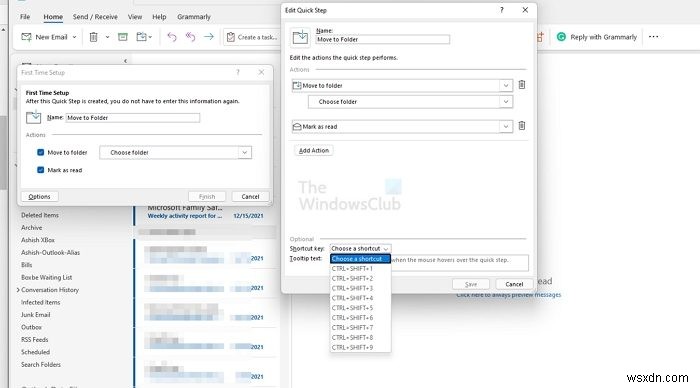This screenshot has width=700, height=388.
Task: Click the Forward arrow icon
Action: pos(208,37)
